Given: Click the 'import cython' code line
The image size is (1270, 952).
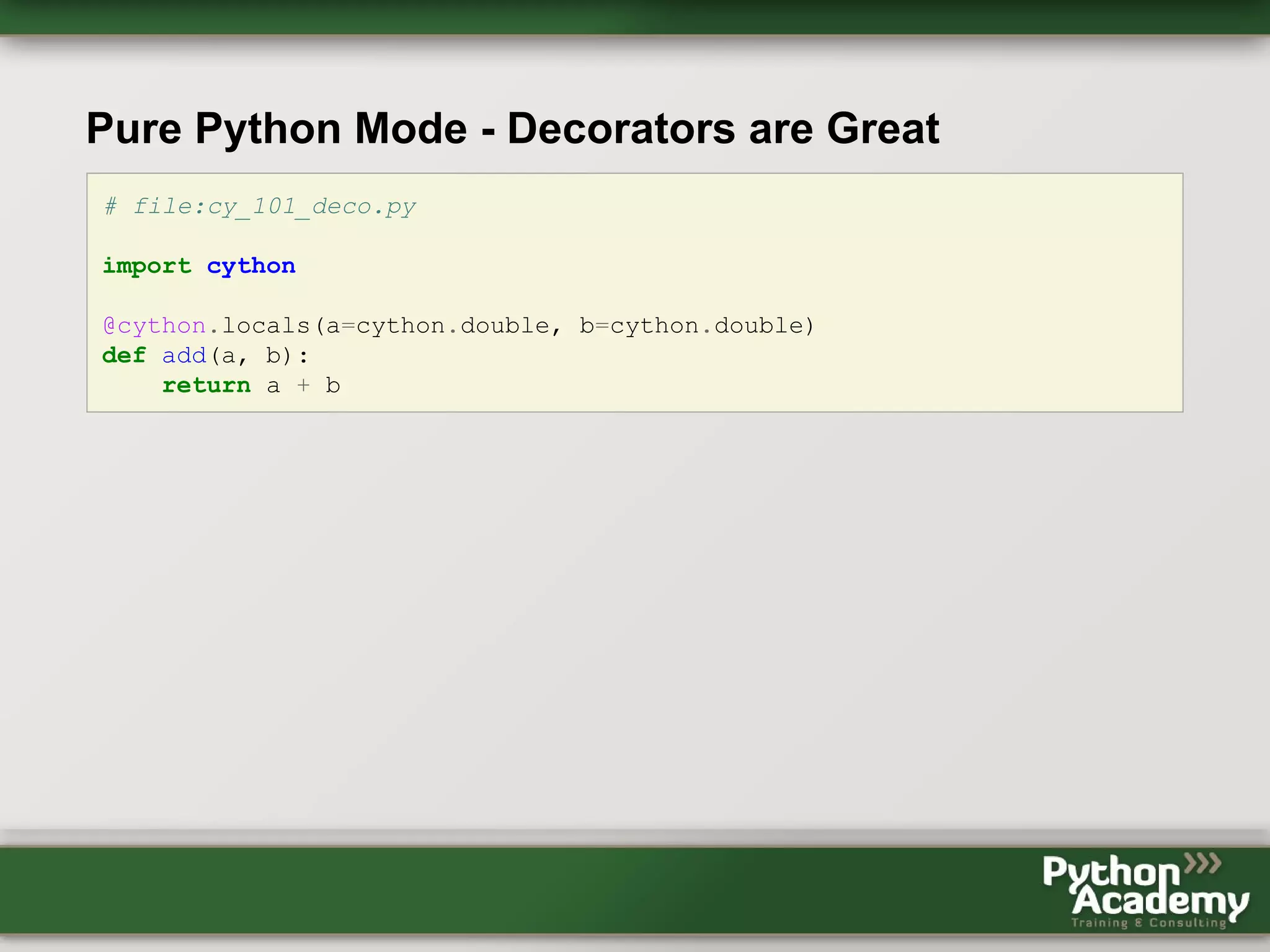Looking at the screenshot, I should click(199, 267).
